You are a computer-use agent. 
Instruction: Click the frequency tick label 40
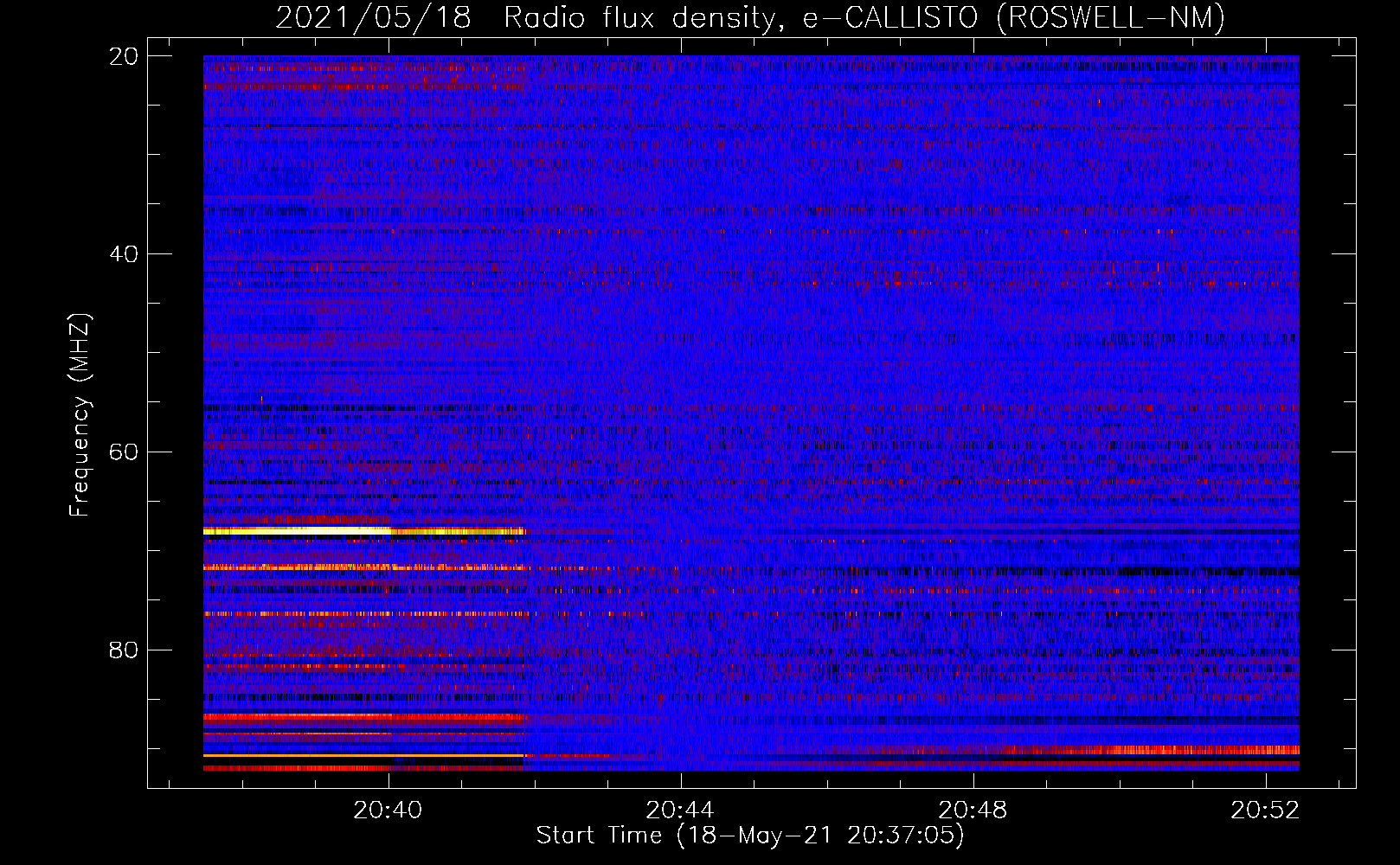[x=124, y=254]
